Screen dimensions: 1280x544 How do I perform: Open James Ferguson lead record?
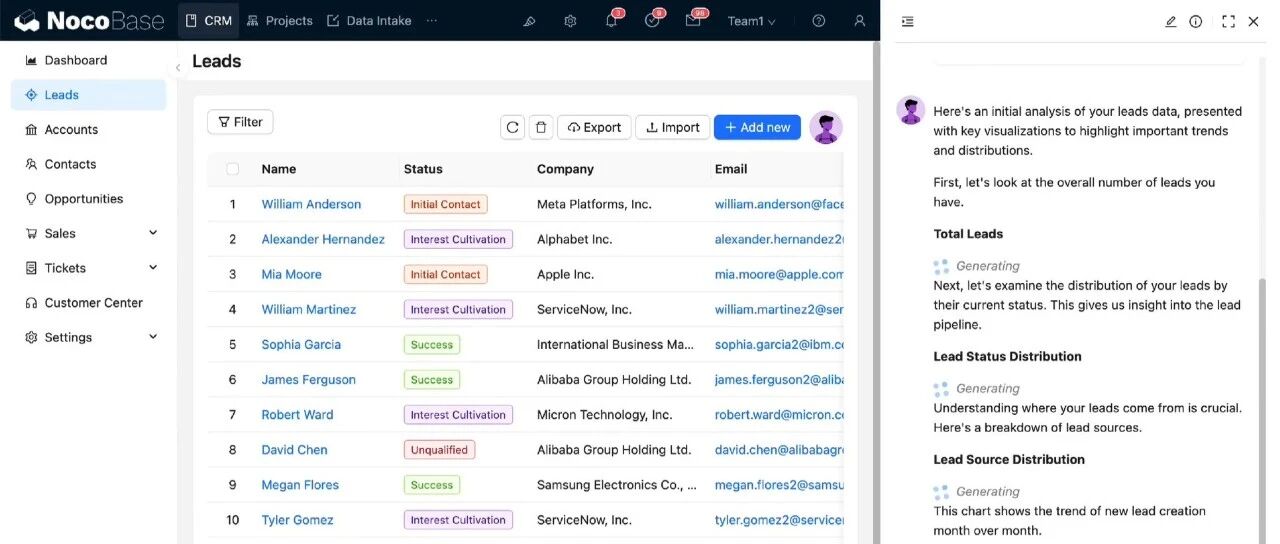(308, 379)
